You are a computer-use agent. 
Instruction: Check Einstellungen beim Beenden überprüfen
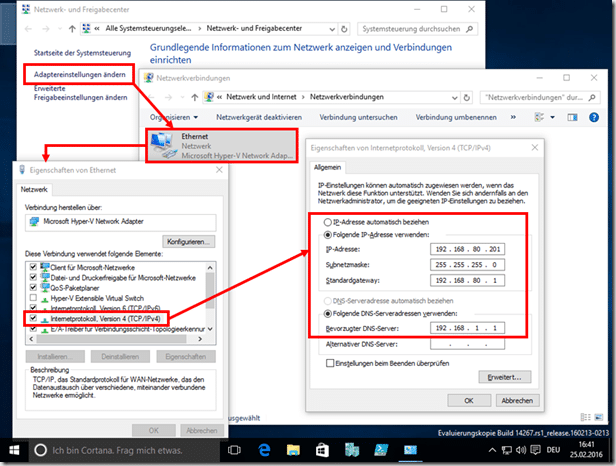(x=330, y=363)
